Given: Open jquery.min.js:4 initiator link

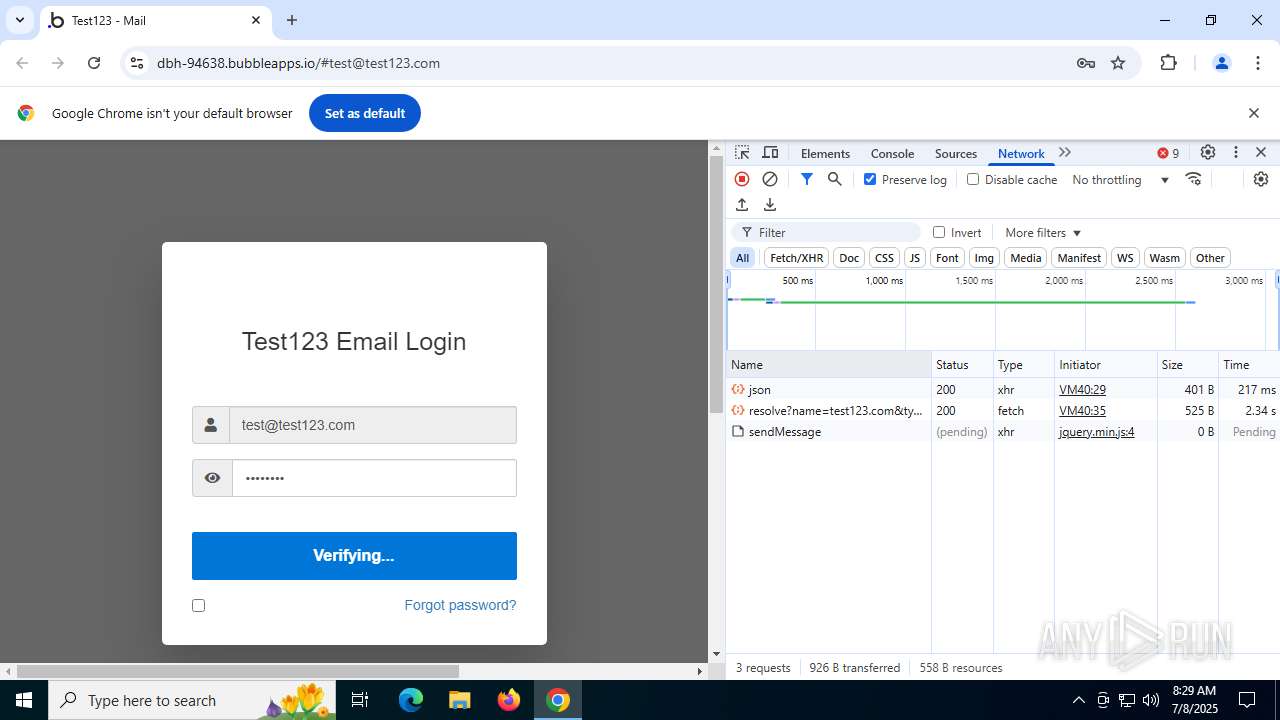Looking at the screenshot, I should tap(1096, 432).
